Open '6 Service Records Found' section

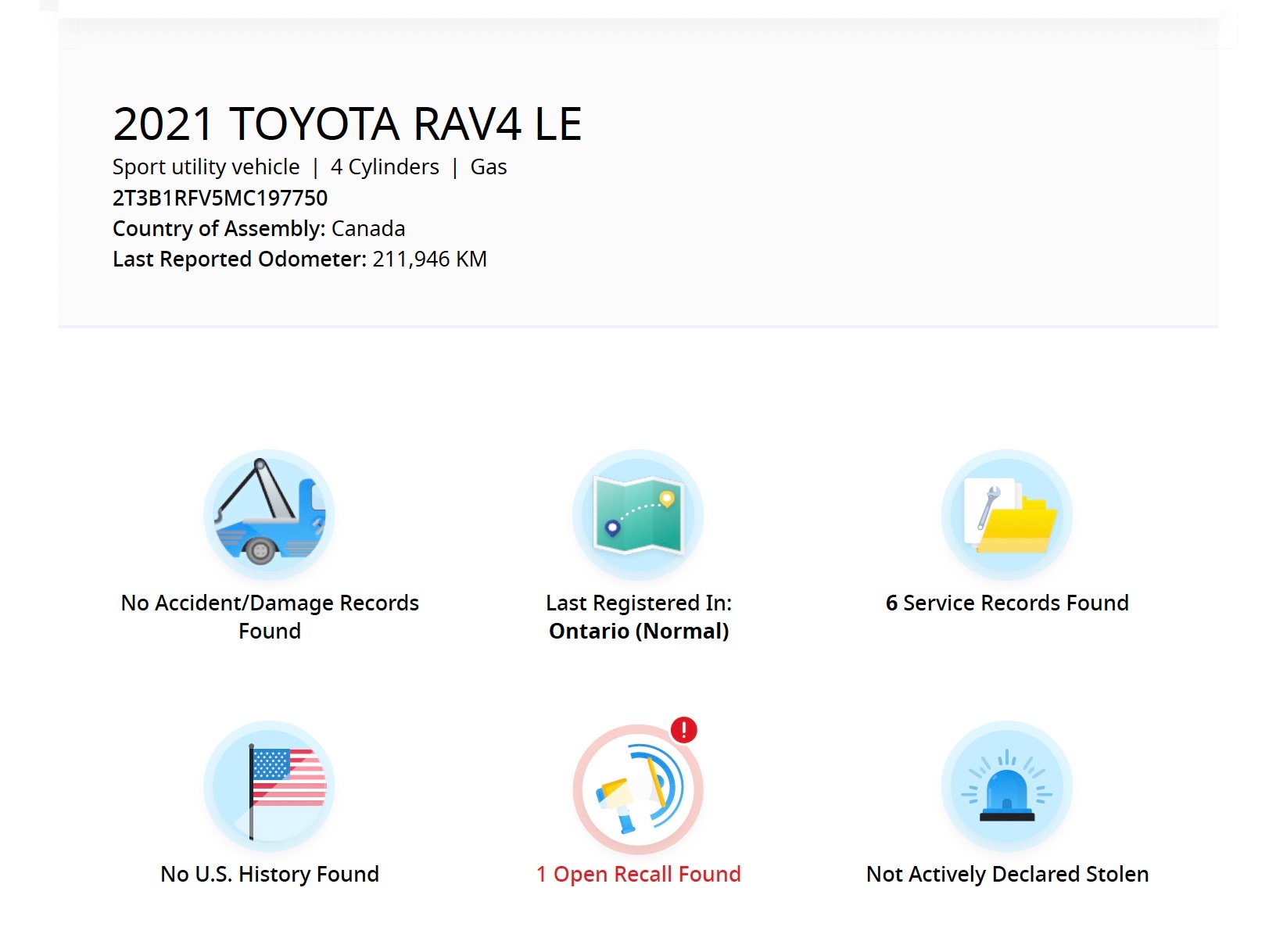click(1007, 603)
